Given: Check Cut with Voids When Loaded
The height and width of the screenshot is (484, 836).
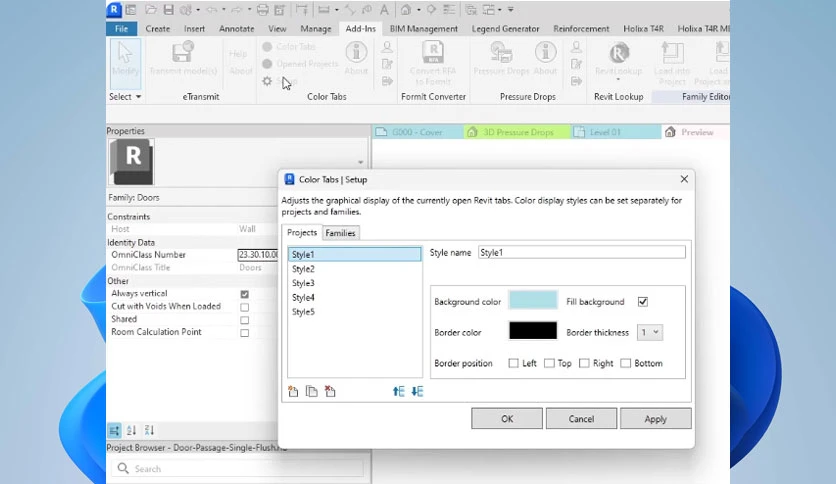Looking at the screenshot, I should (245, 307).
